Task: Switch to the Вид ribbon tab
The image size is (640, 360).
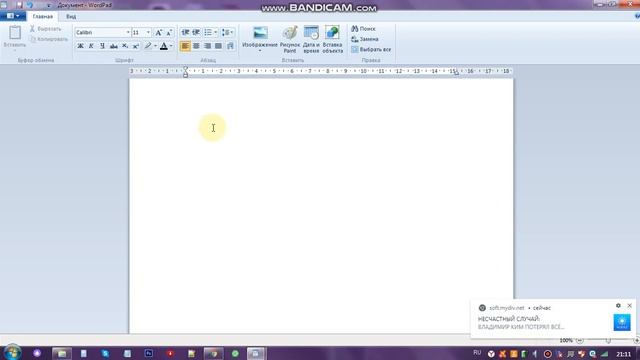Action: tap(71, 16)
